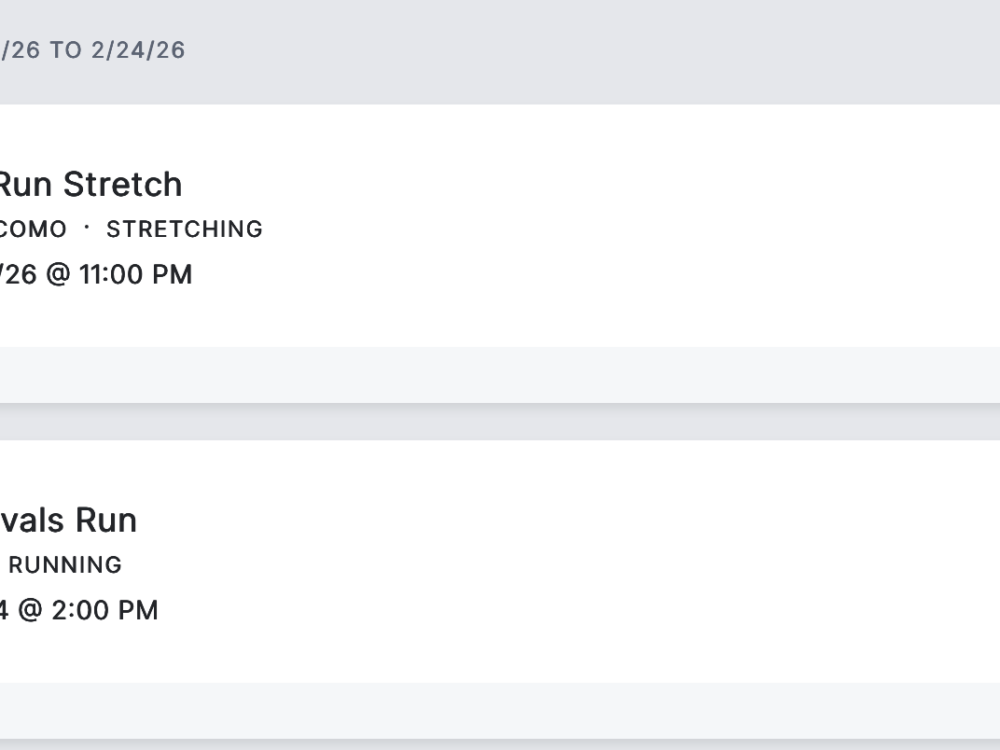This screenshot has width=1000, height=750.
Task: Click the "@" symbol in the 11:00 PM line
Action: (x=58, y=274)
